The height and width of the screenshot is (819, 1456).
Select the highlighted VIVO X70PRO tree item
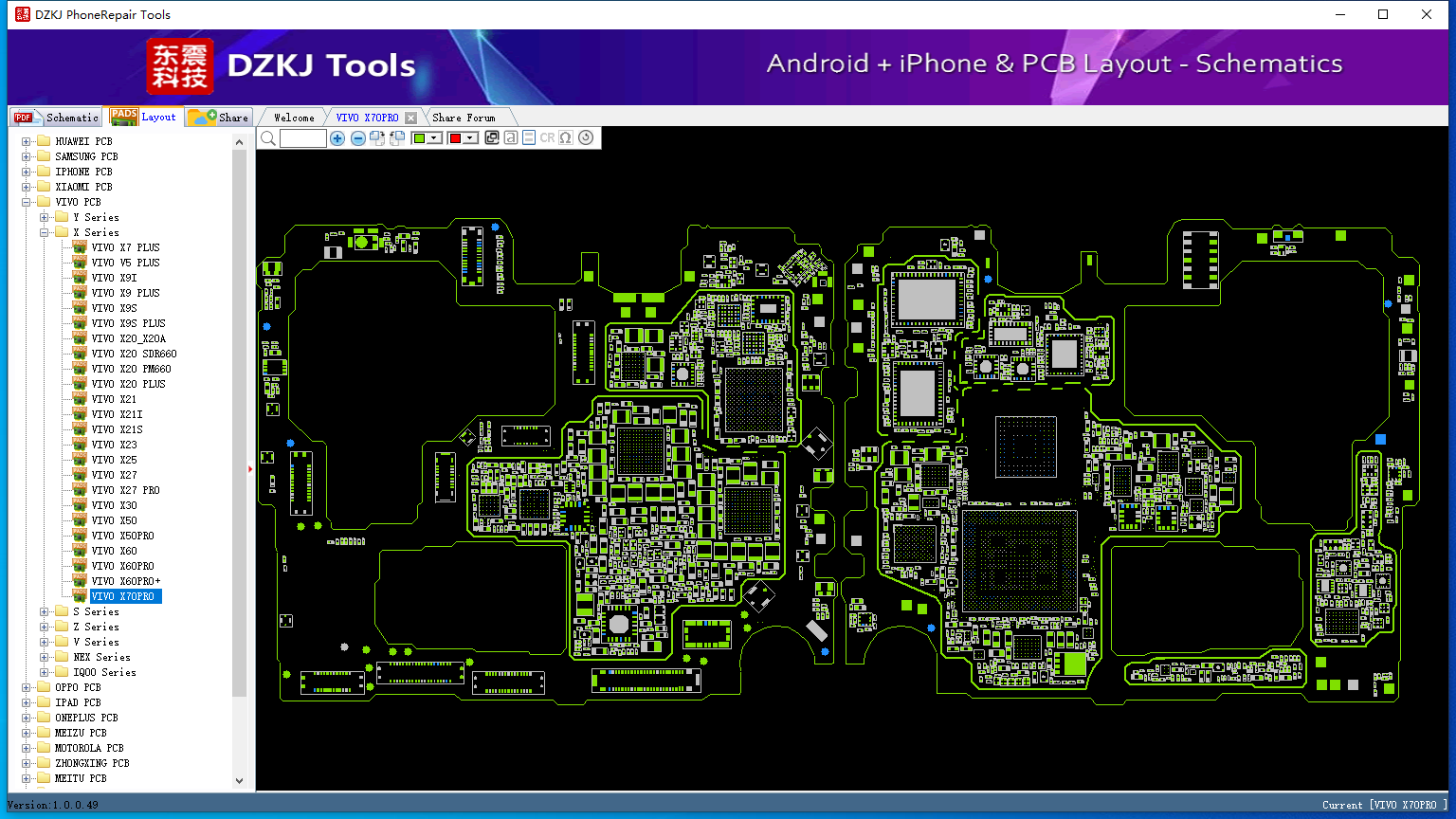pyautogui.click(x=126, y=596)
